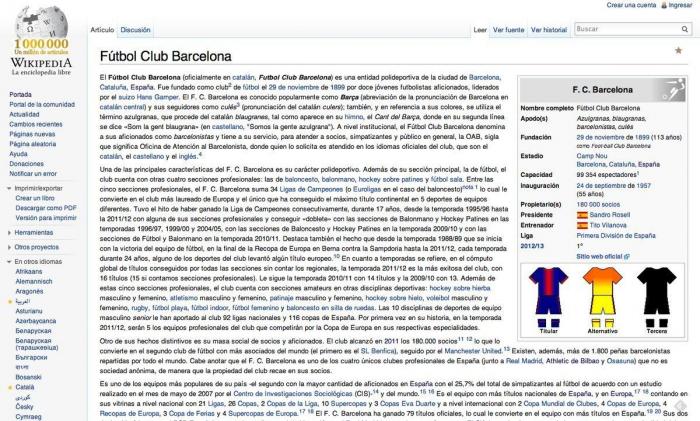Click Manchester United link

click(x=473, y=351)
